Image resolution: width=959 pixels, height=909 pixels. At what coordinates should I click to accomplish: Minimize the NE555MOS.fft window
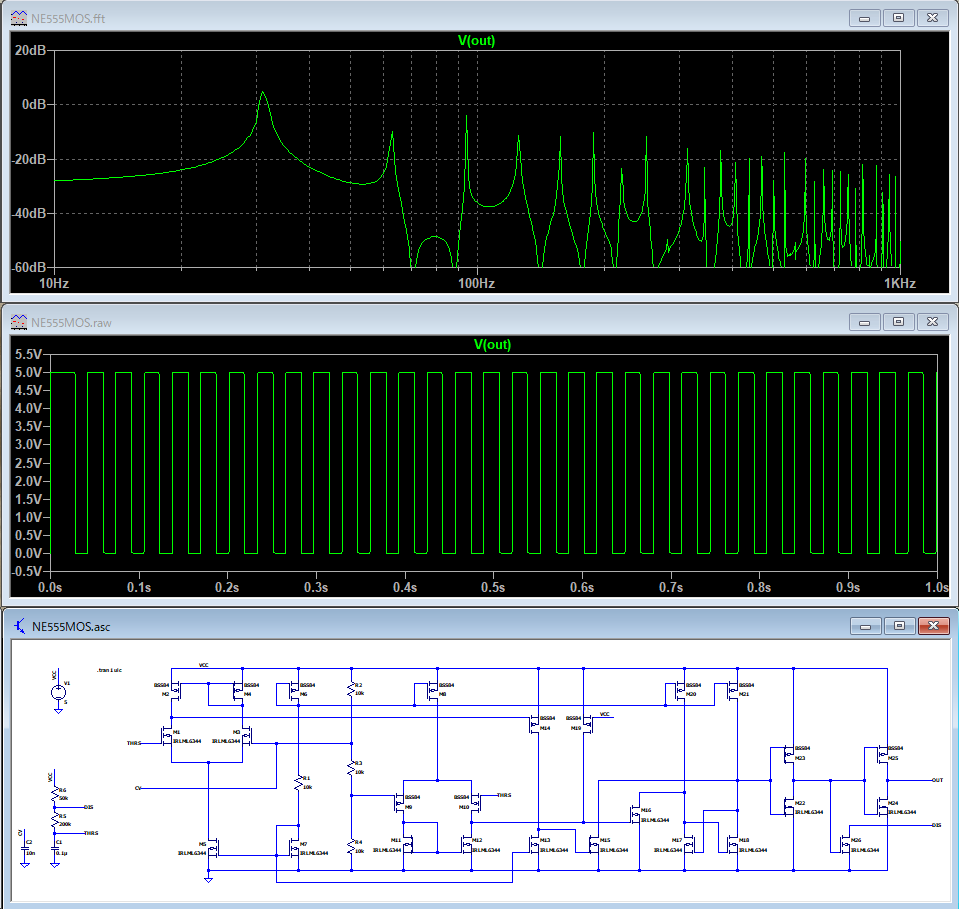(x=864, y=17)
